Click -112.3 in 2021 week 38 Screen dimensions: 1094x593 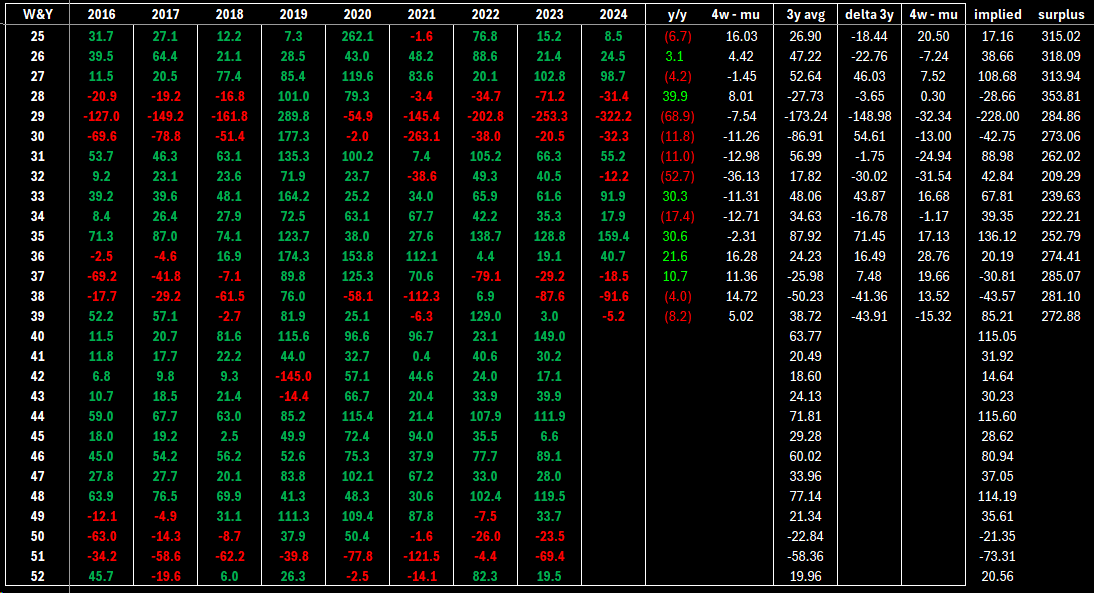(x=421, y=296)
